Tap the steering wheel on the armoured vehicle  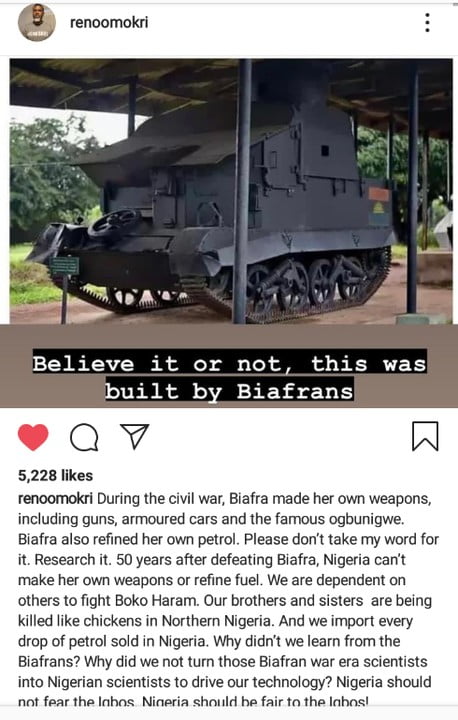[114, 222]
